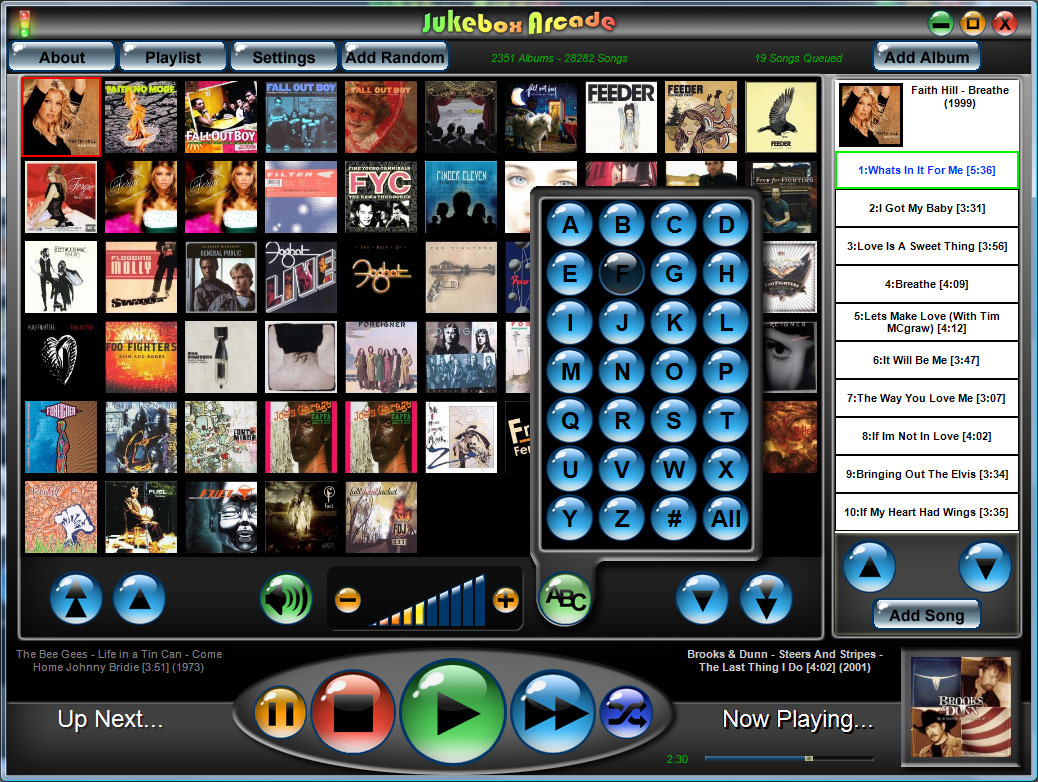Select letter F in alphabet picker
Image resolution: width=1038 pixels, height=782 pixels.
(622, 273)
